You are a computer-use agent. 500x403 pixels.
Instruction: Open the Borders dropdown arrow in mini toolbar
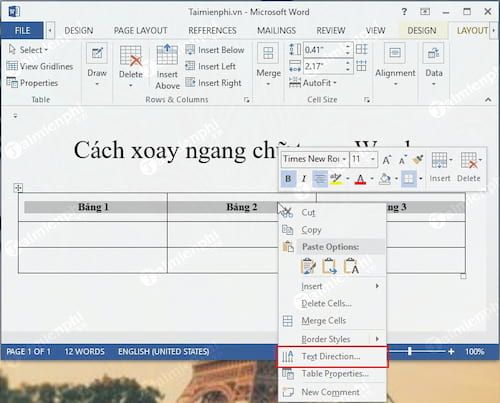point(421,179)
